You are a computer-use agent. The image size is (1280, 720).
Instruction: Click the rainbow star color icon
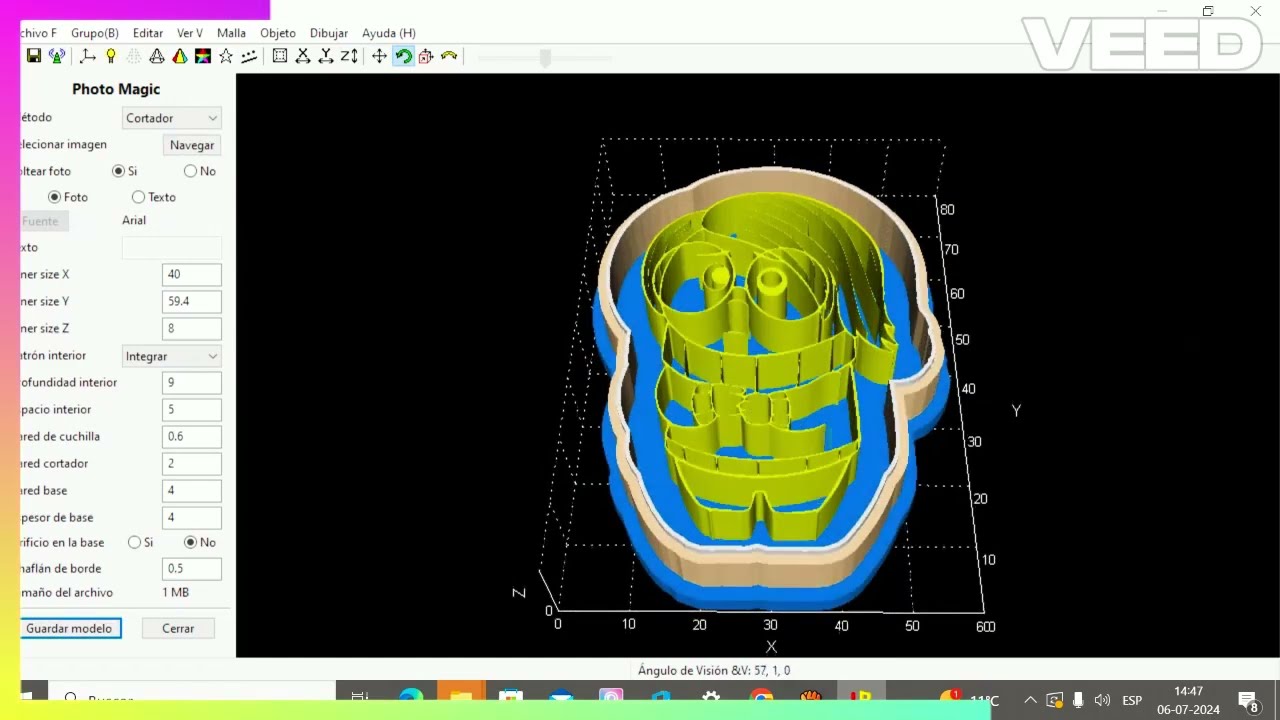point(203,56)
